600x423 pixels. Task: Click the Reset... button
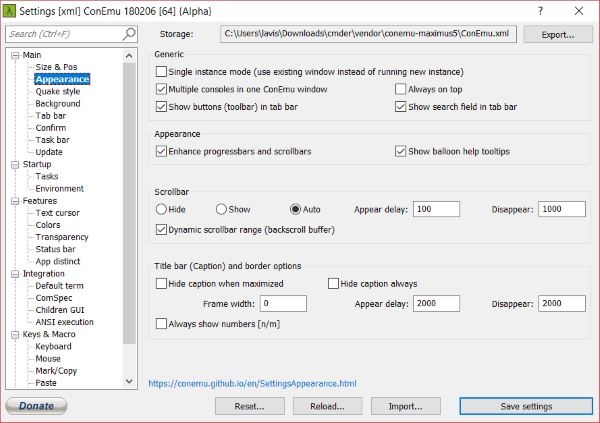pos(249,406)
